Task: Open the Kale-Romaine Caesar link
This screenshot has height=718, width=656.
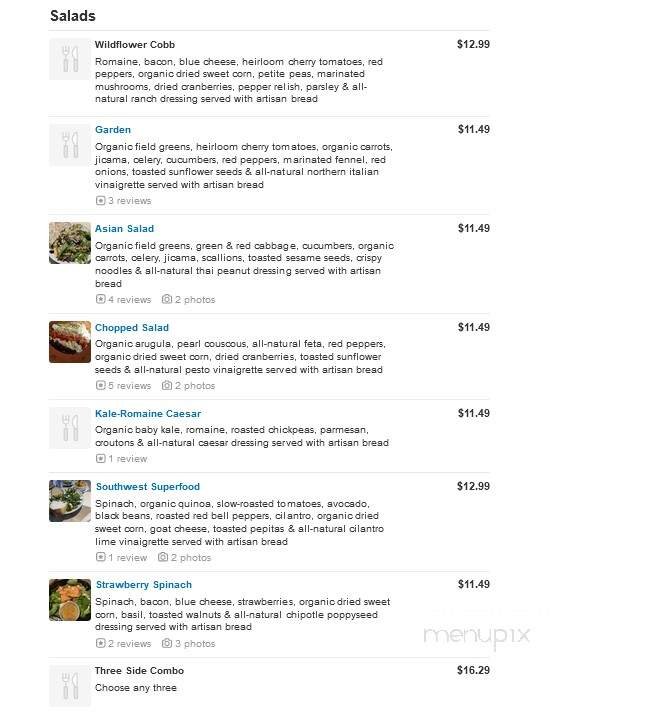Action: tap(148, 414)
